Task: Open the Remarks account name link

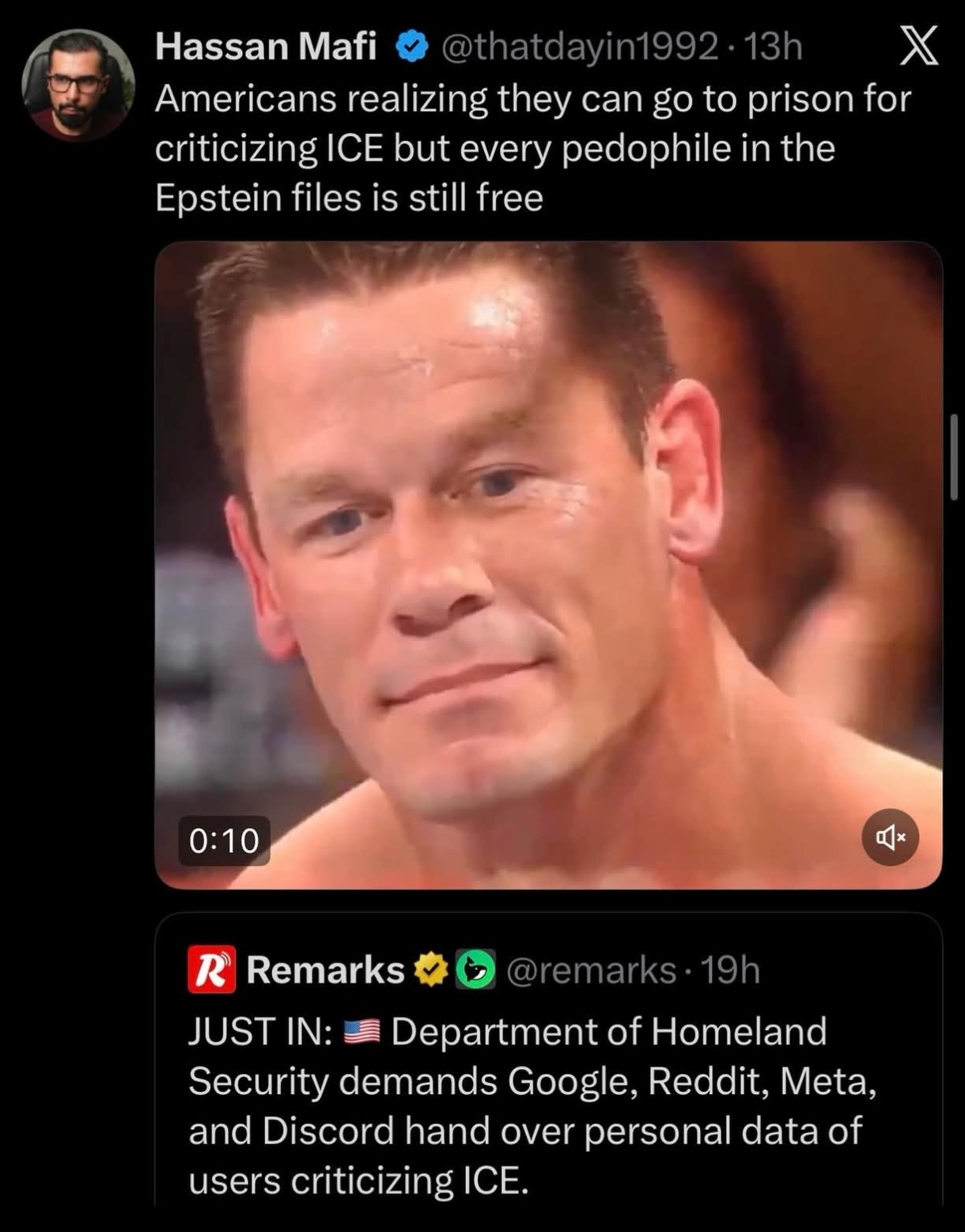Action: (x=325, y=970)
